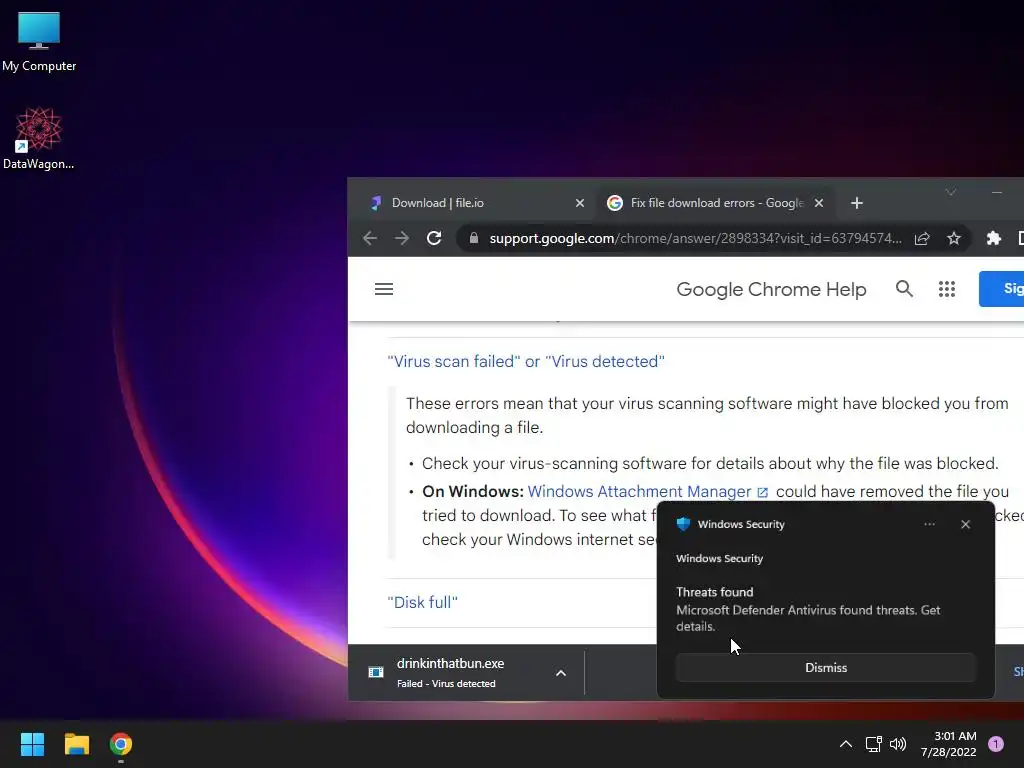The width and height of the screenshot is (1024, 768).
Task: Close the Windows Security toast
Action: point(965,524)
